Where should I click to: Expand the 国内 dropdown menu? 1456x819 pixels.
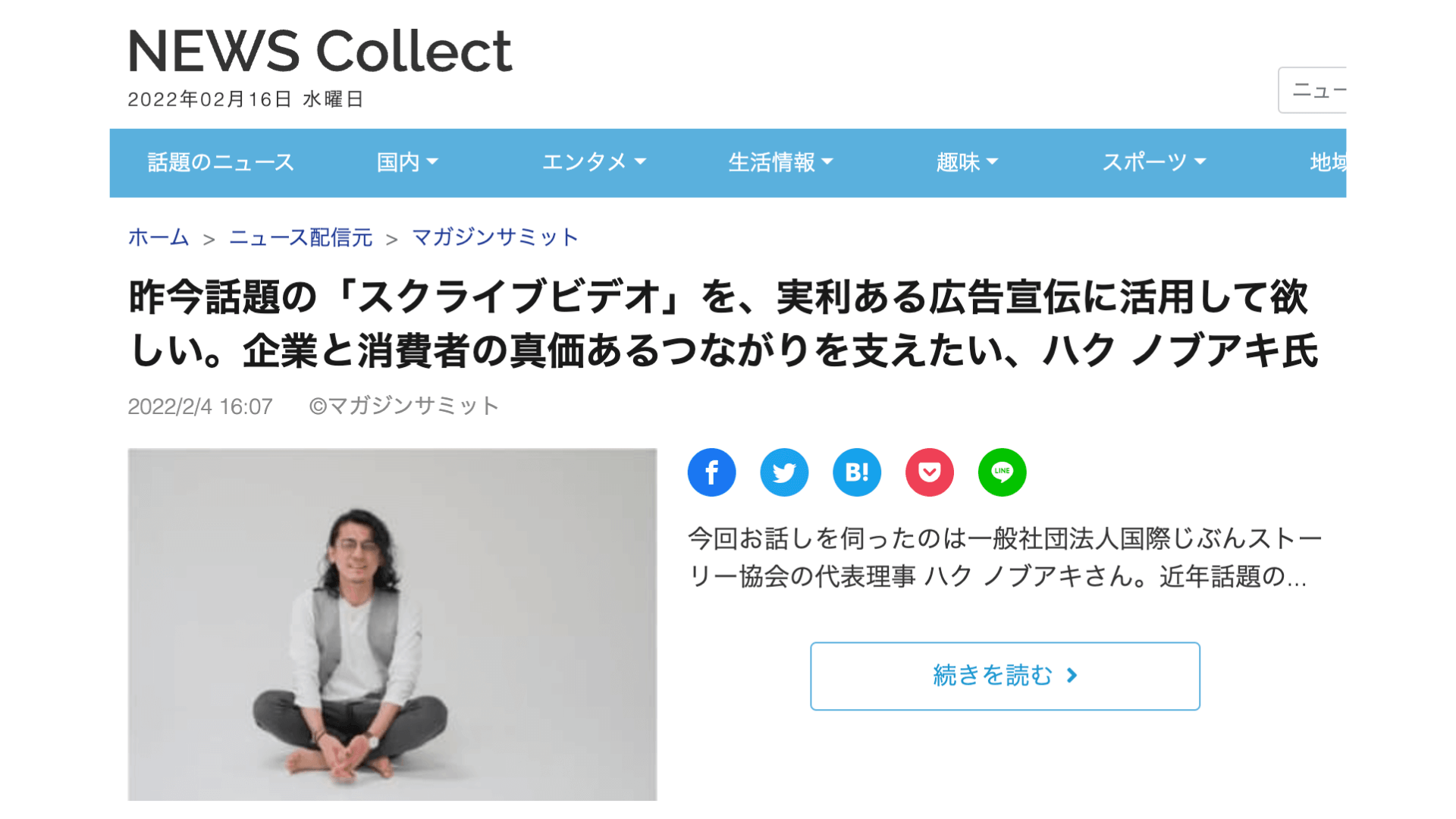pos(407,162)
